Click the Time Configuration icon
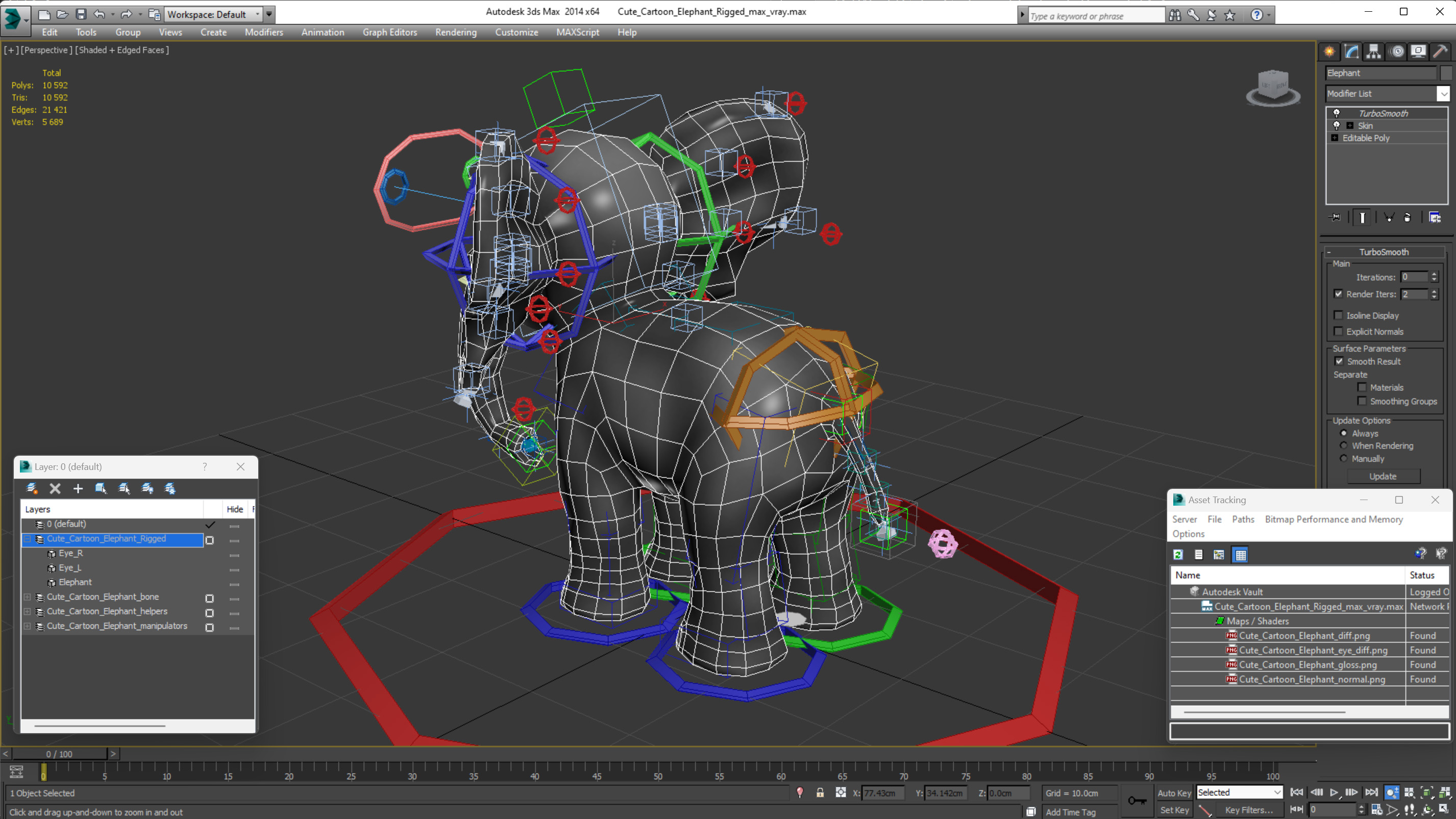The height and width of the screenshot is (819, 1456). [1377, 810]
